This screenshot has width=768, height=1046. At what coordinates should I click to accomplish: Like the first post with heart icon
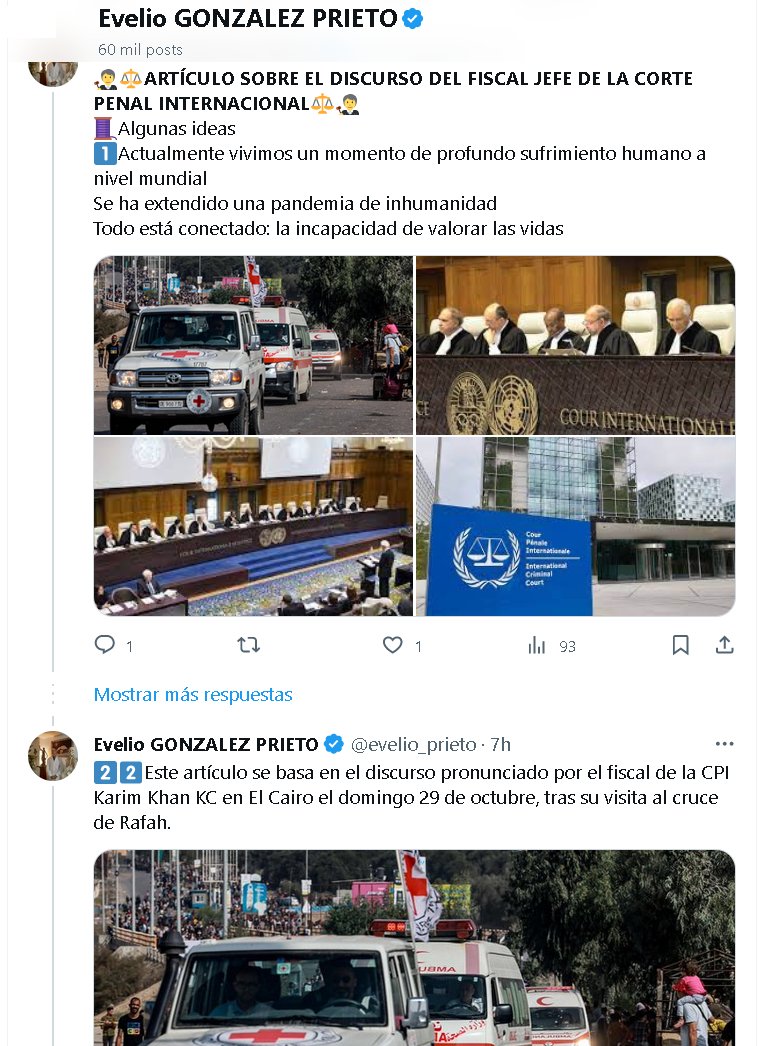click(x=392, y=644)
